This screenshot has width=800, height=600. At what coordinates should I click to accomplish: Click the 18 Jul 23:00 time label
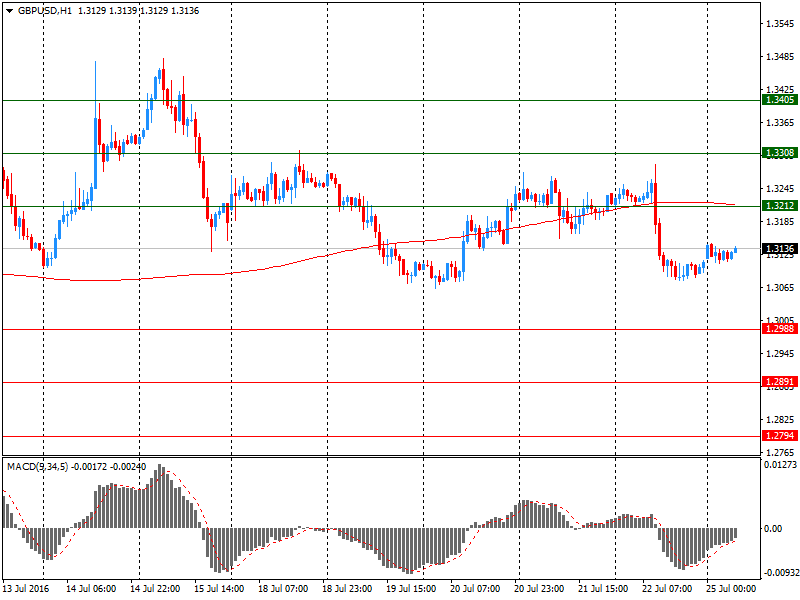click(347, 588)
